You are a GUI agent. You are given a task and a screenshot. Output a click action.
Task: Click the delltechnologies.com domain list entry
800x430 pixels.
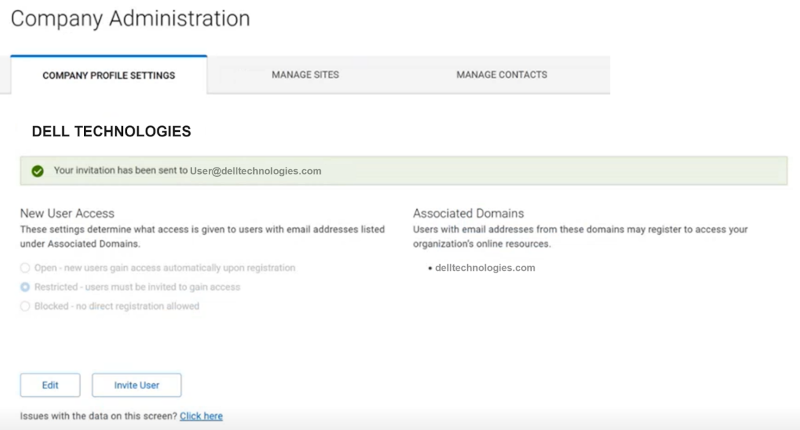coord(485,268)
